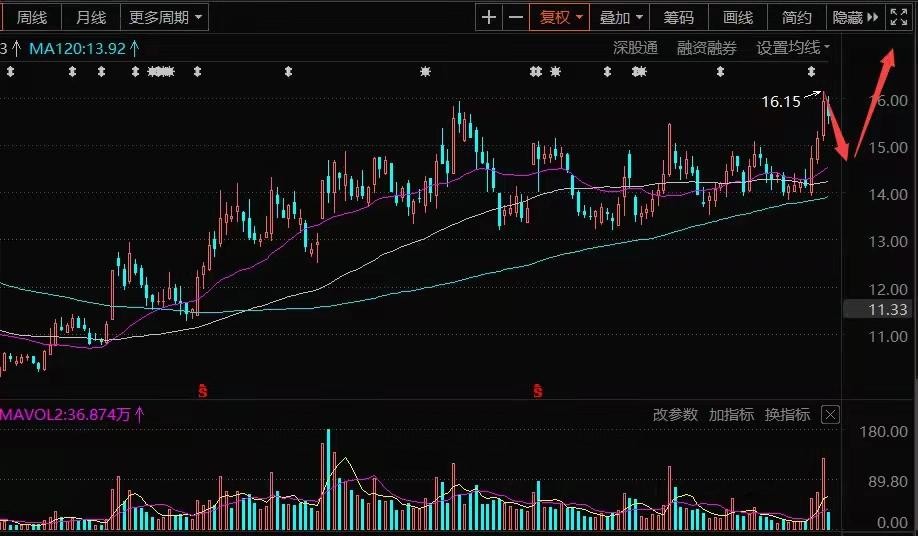
Task: Click the MA120 up-arrow indicator
Action: (134, 47)
